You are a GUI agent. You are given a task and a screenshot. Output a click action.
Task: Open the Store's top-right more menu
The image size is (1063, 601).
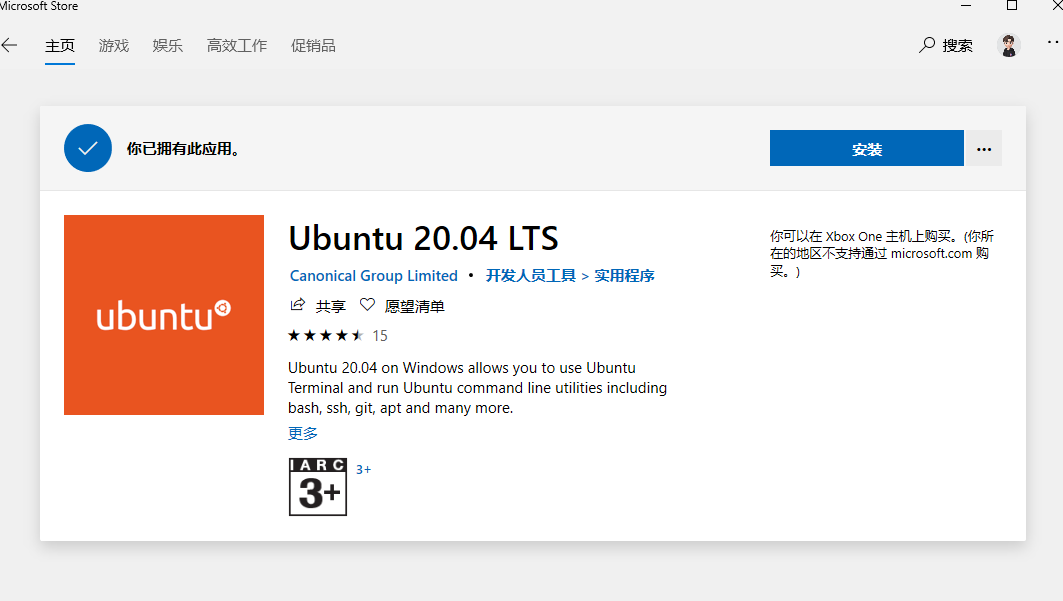click(x=1053, y=42)
